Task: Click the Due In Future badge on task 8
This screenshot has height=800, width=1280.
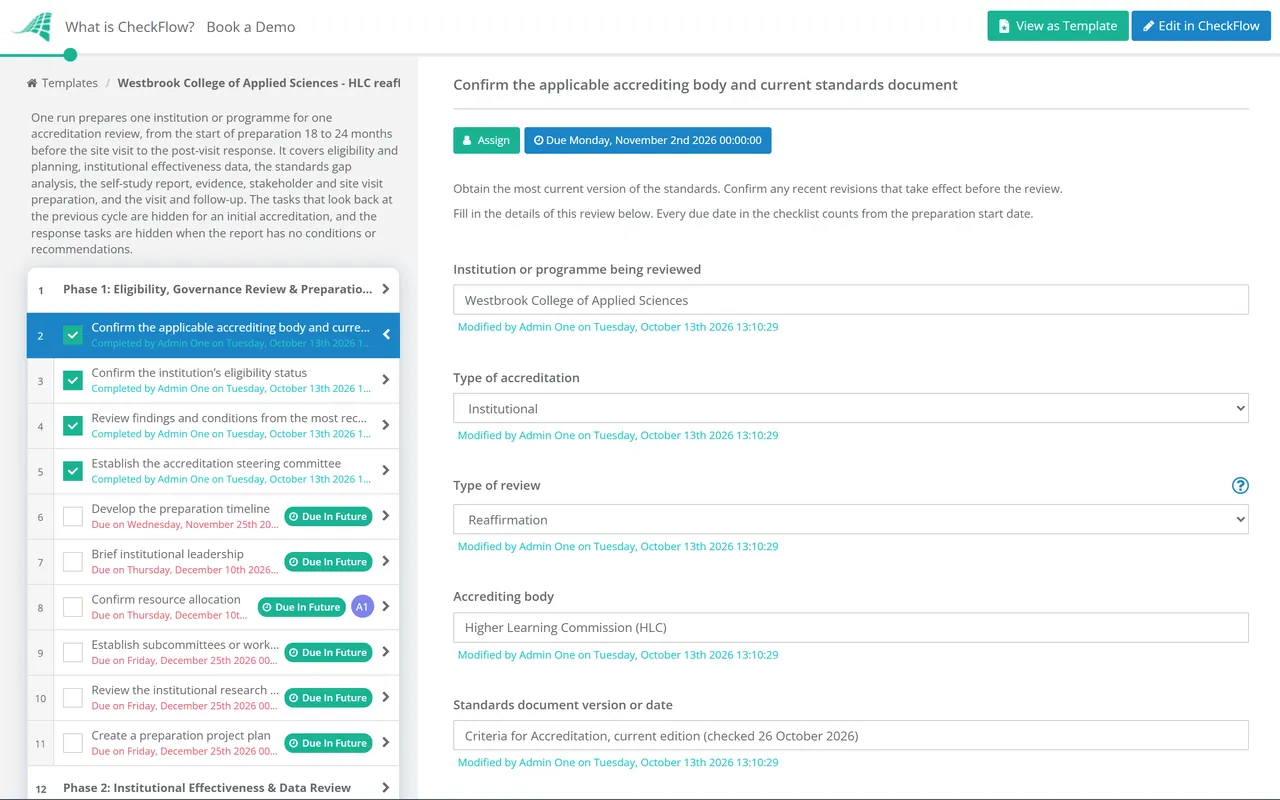Action: click(x=301, y=607)
